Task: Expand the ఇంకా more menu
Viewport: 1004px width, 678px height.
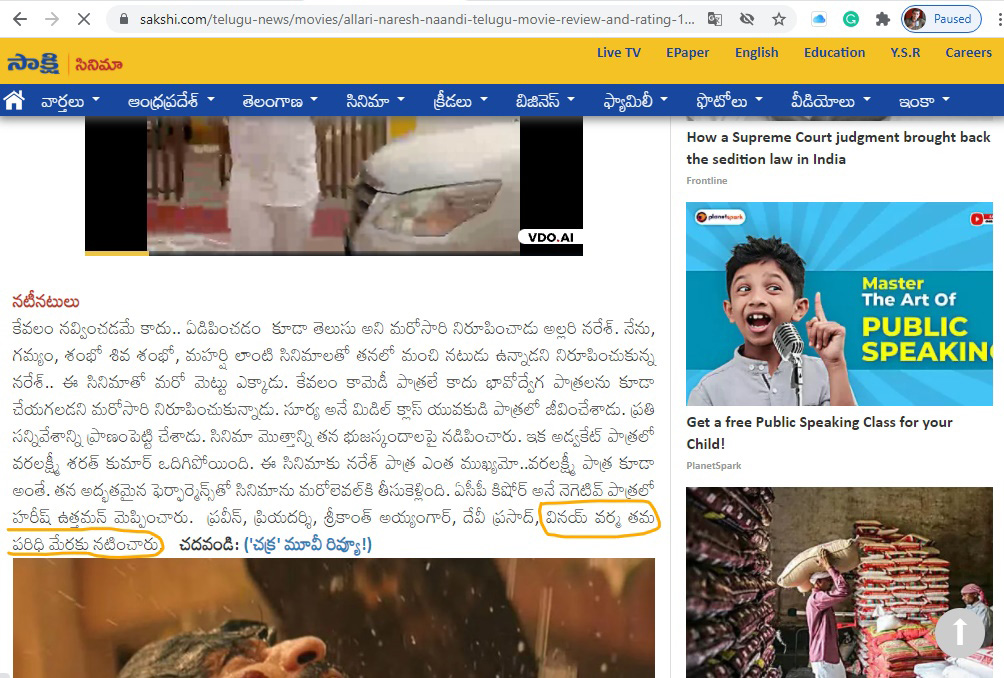Action: 923,101
